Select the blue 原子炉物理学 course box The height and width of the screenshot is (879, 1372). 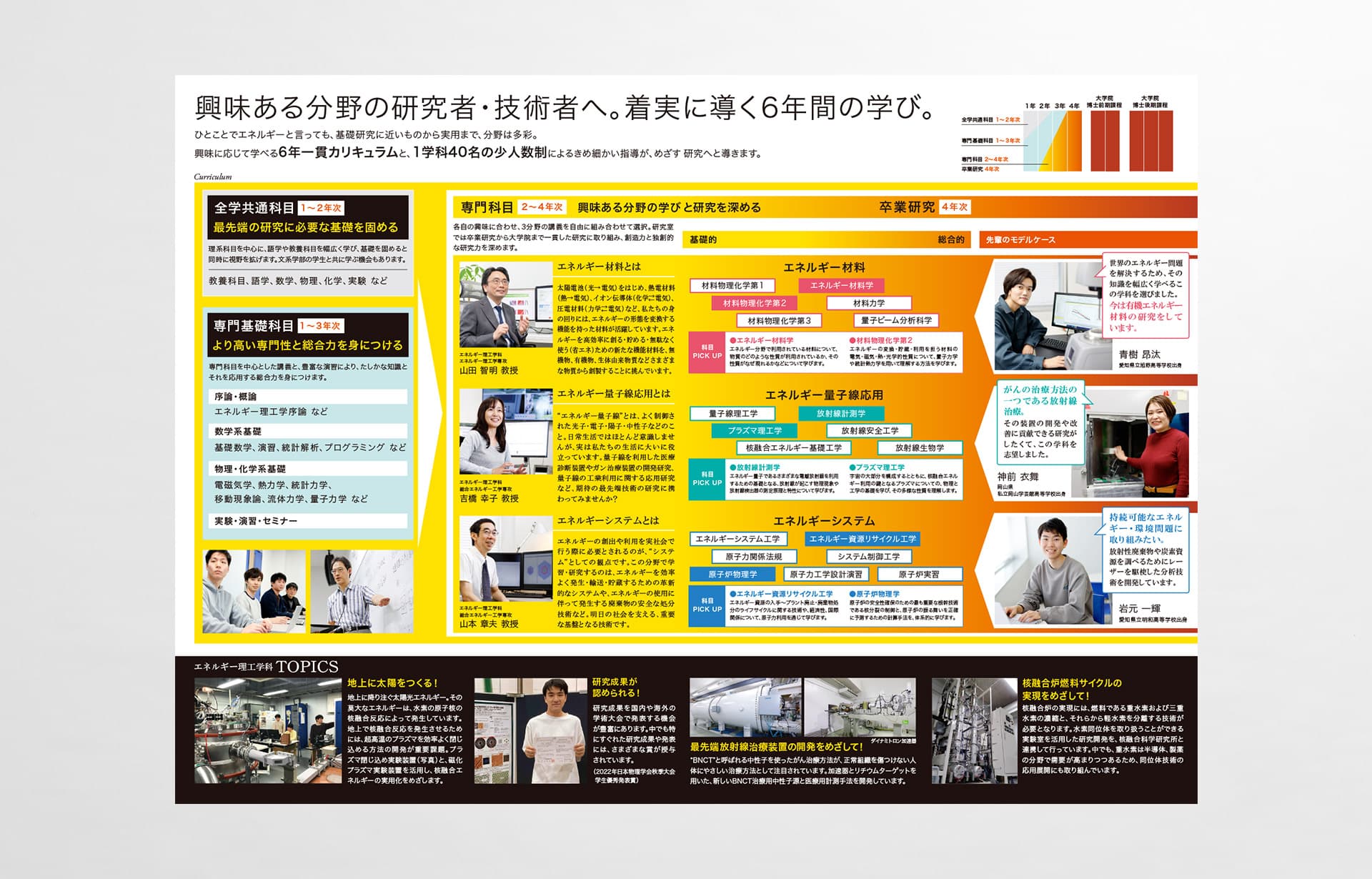click(x=732, y=575)
